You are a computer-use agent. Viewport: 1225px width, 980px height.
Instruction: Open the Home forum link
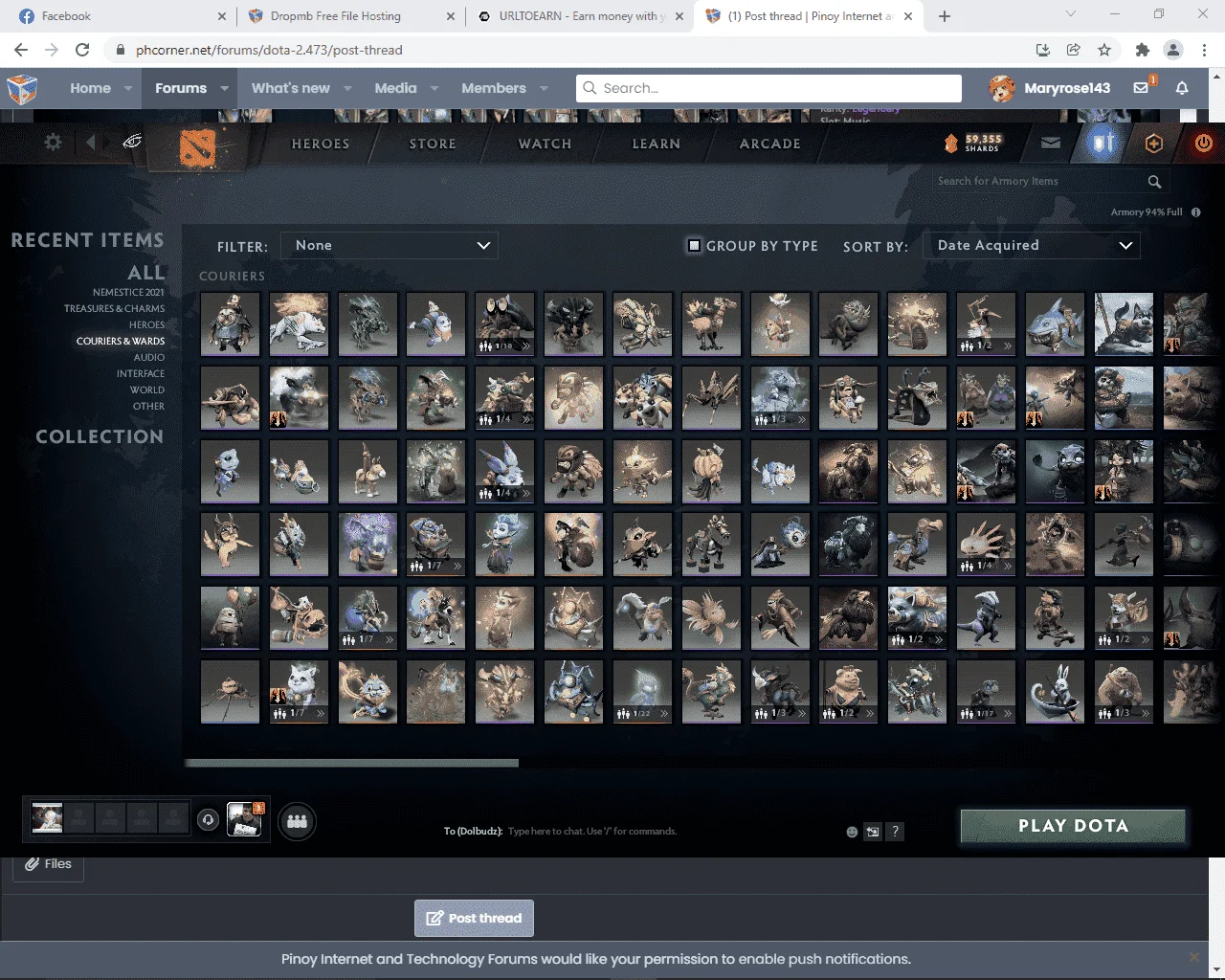pos(90,88)
